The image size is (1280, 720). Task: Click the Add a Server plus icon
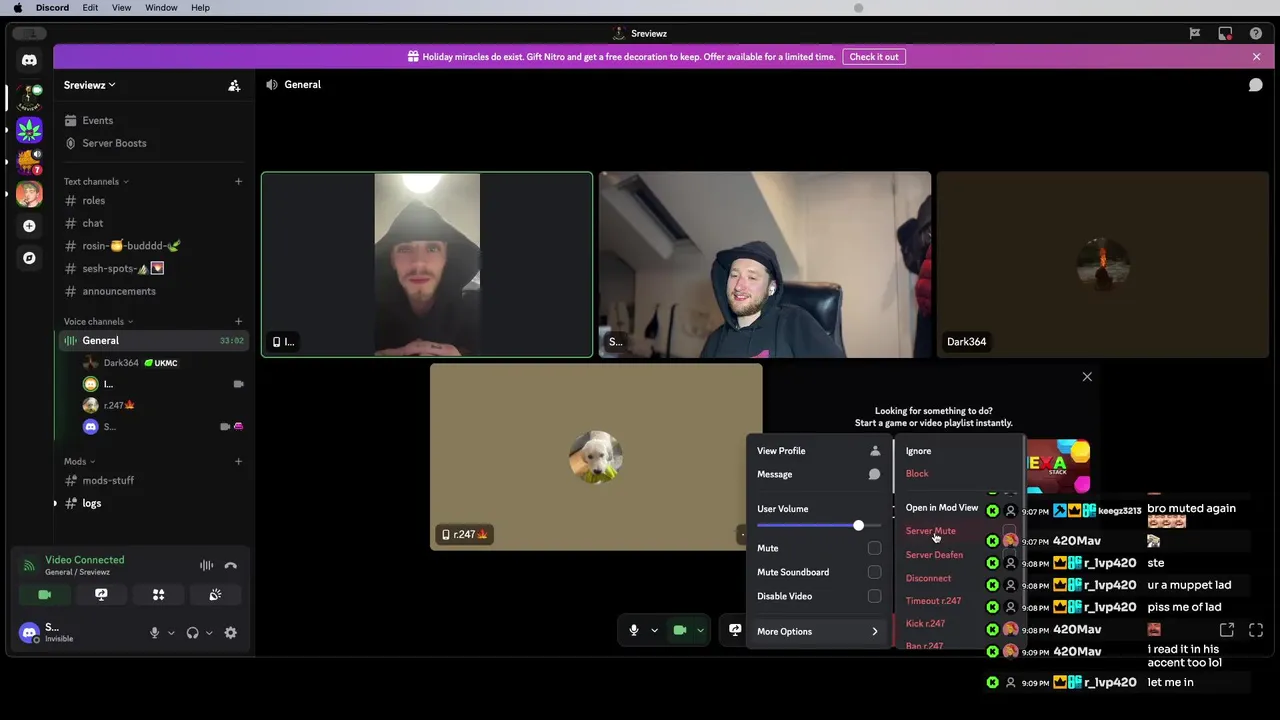click(x=29, y=226)
